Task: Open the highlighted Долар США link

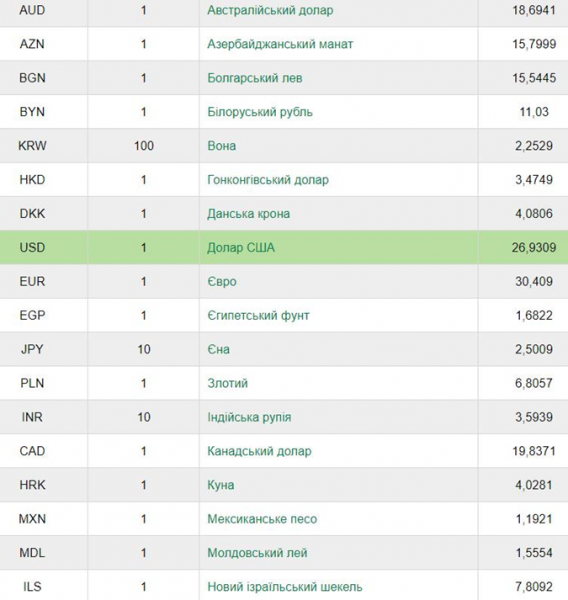Action: click(x=241, y=248)
